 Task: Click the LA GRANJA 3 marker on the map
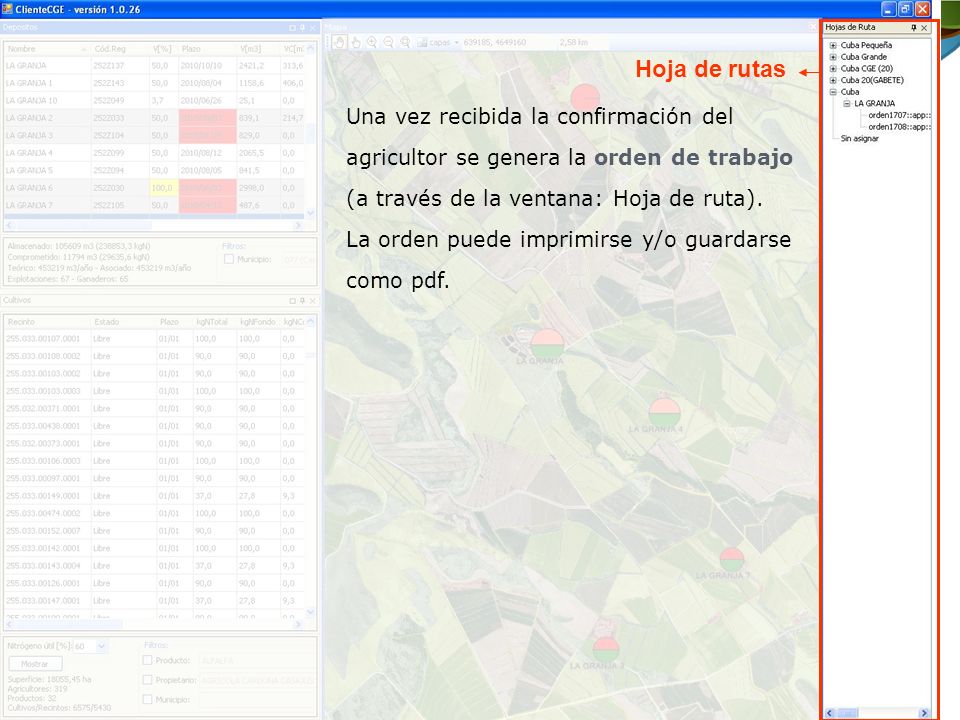tap(606, 649)
